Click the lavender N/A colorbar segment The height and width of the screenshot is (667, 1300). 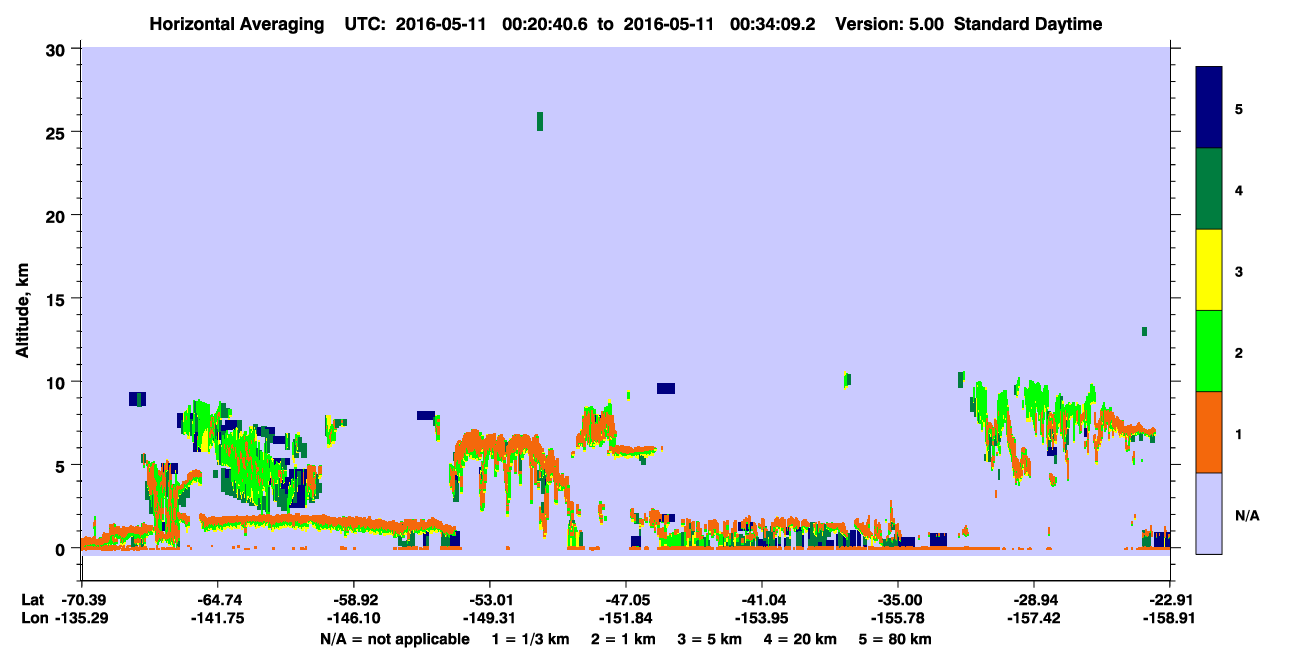pyautogui.click(x=1209, y=512)
